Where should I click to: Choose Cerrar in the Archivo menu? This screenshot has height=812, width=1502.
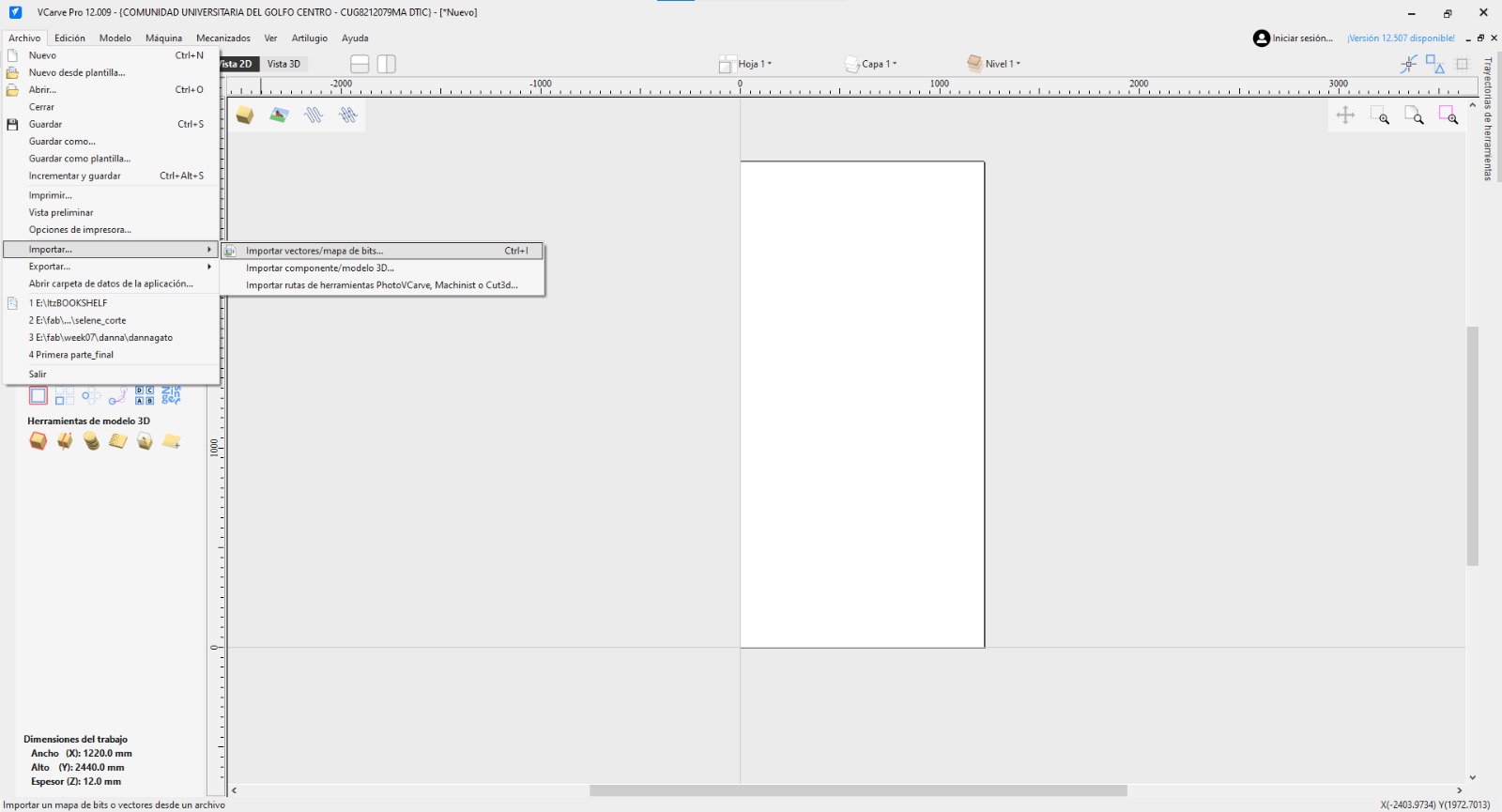coord(112,107)
